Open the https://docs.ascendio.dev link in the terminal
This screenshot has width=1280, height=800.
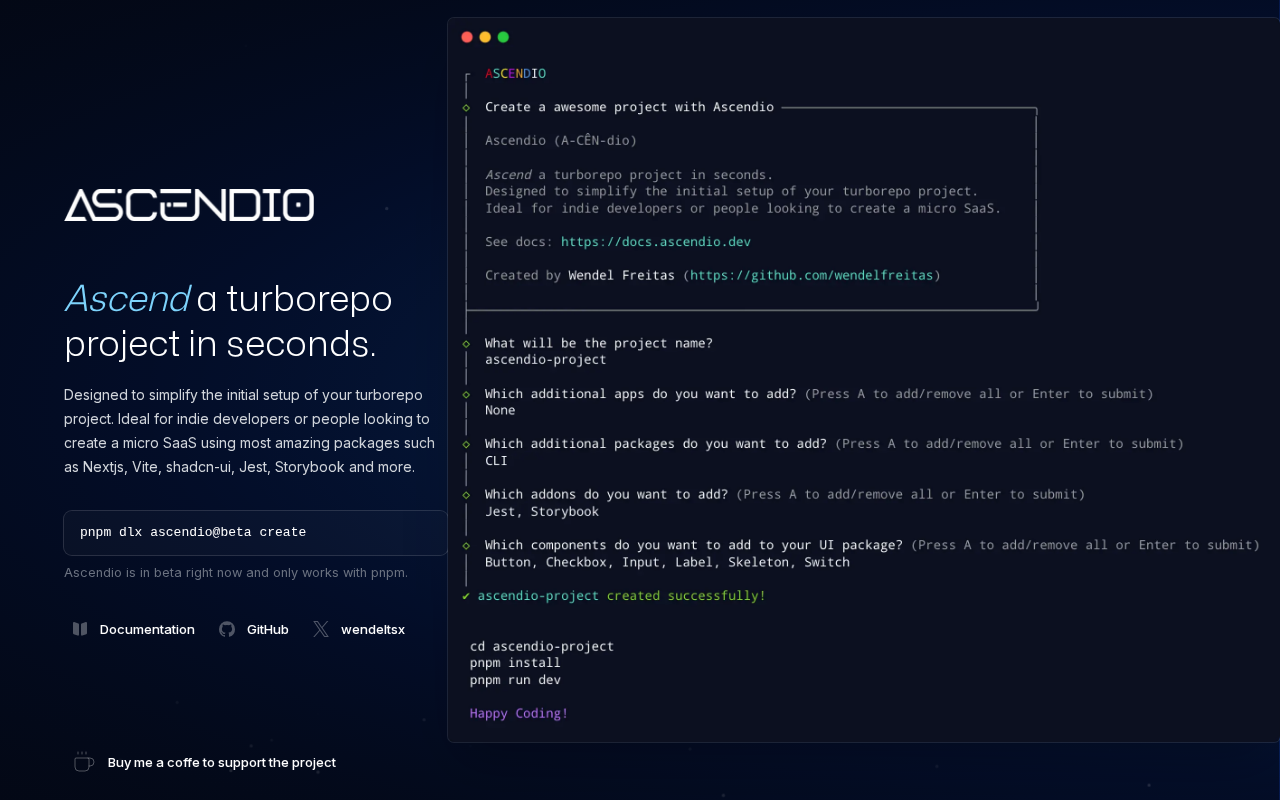point(656,242)
